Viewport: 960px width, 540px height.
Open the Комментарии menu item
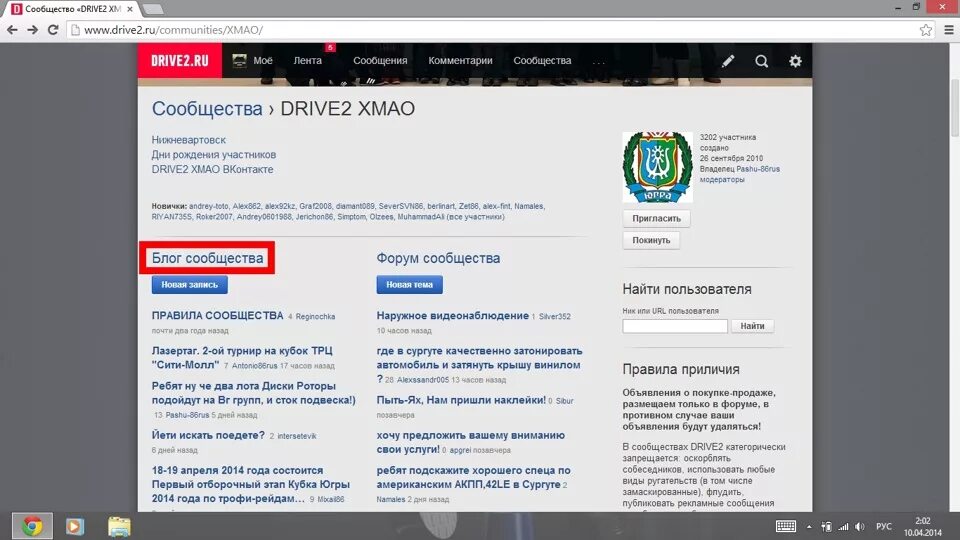(x=460, y=61)
